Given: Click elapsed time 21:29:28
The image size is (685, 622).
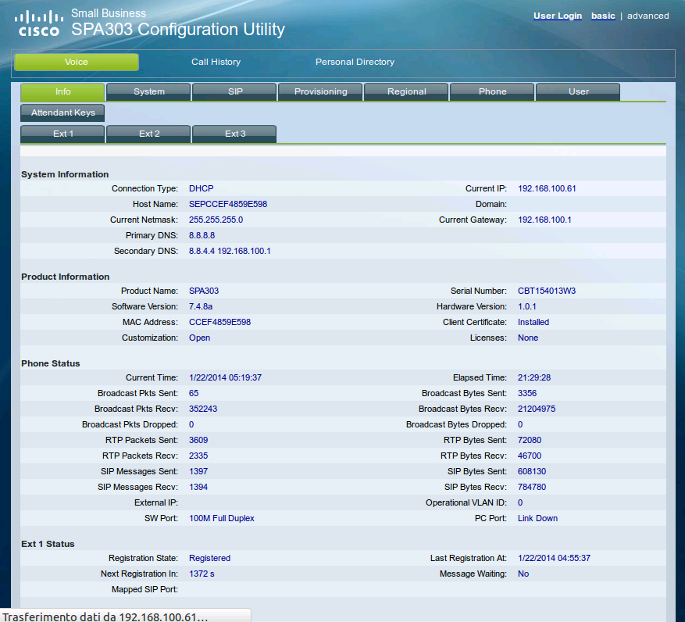Looking at the screenshot, I should click(x=534, y=378).
